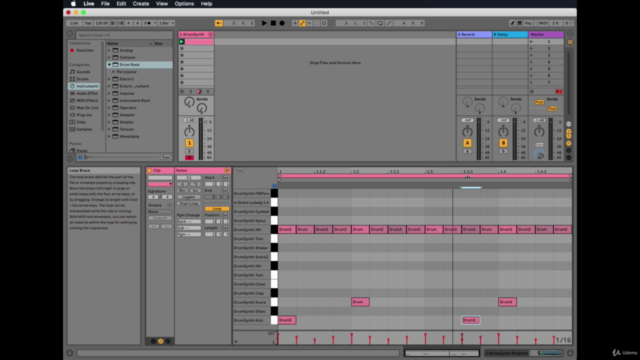Adjust the DrumSynth Send A knob
The image size is (640, 360).
coord(189,102)
